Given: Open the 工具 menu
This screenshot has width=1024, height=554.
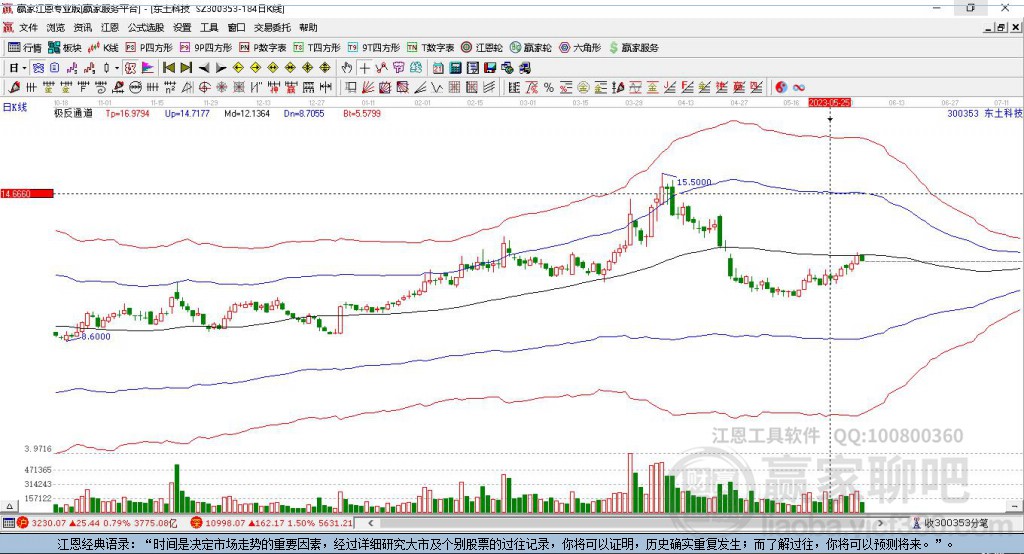Looking at the screenshot, I should [209, 27].
